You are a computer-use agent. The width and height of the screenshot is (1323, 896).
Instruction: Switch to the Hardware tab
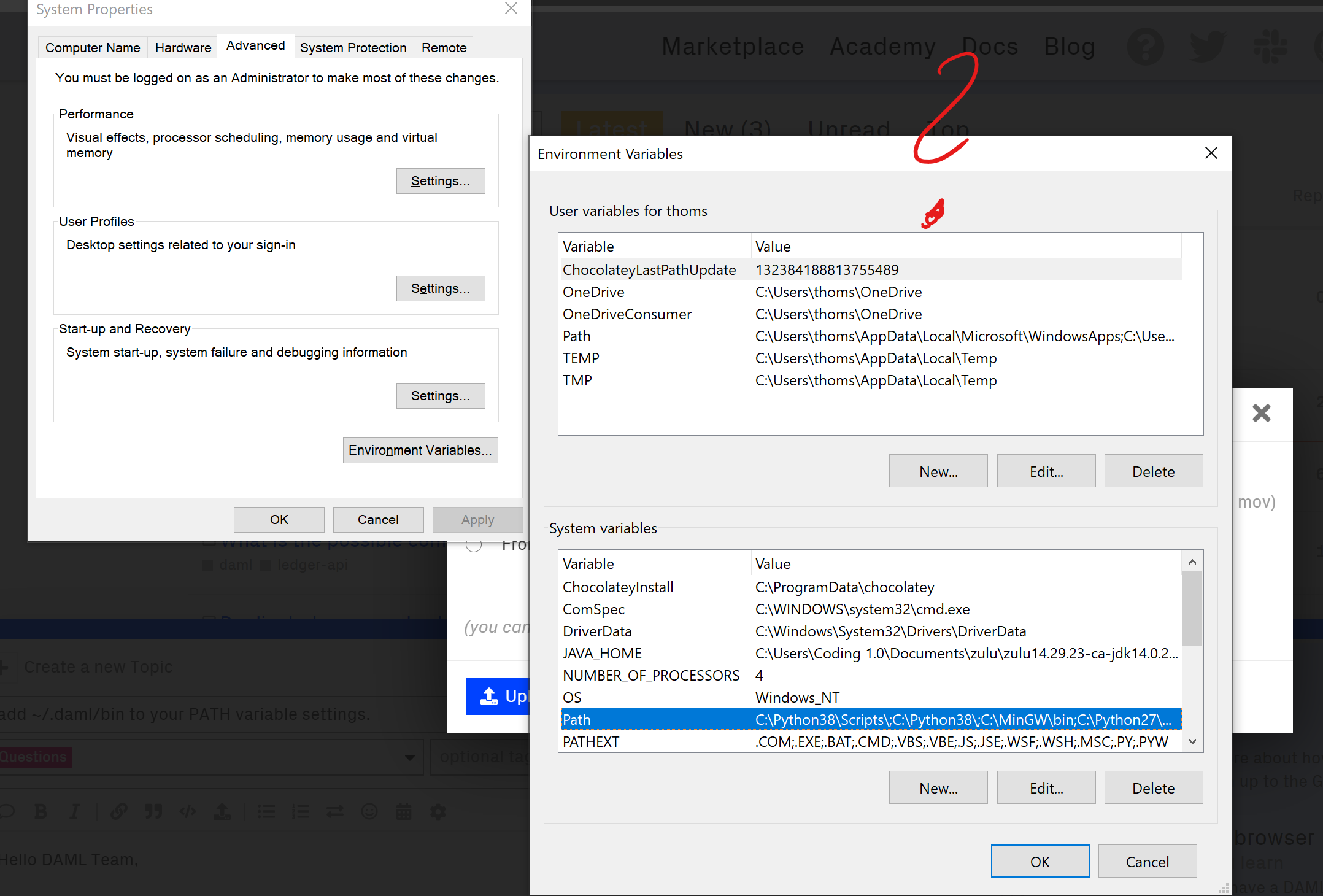183,48
